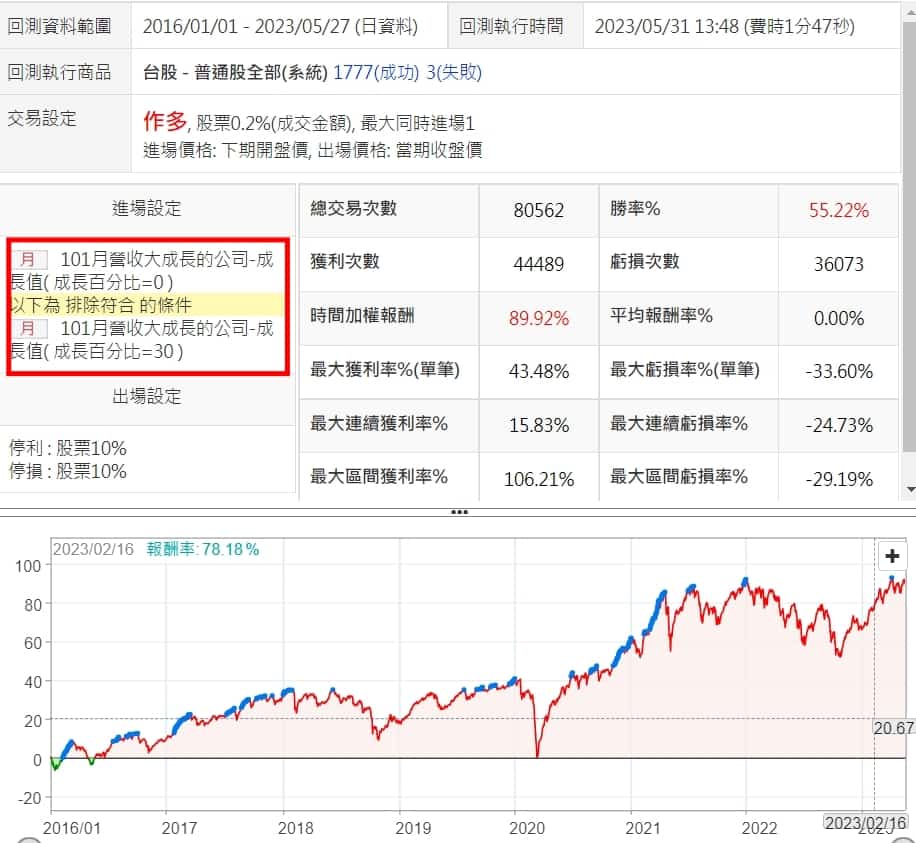Click the 時間加權報酬 value 89.92%
The width and height of the screenshot is (916, 843).
[538, 318]
